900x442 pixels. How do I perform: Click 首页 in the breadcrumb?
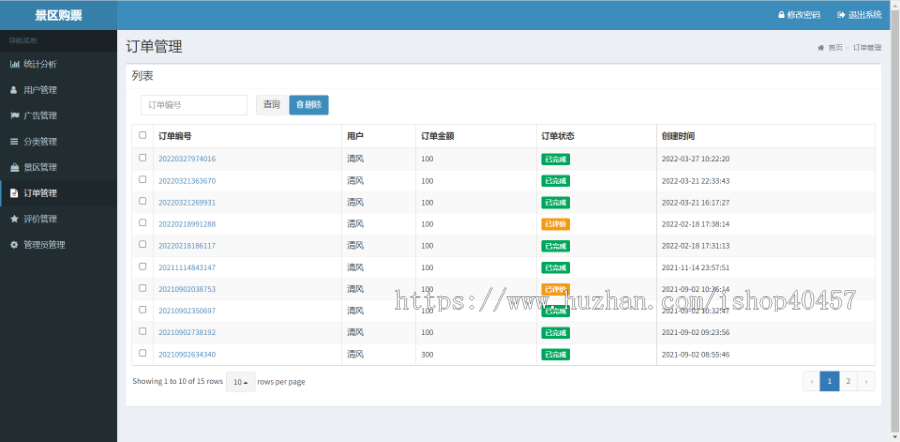click(835, 48)
